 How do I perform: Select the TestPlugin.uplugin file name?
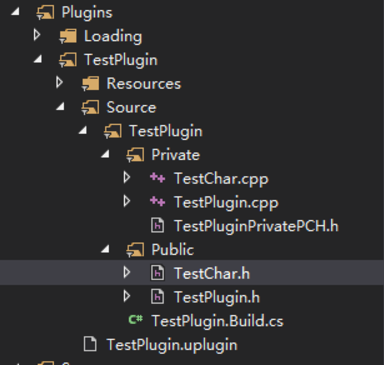click(172, 345)
